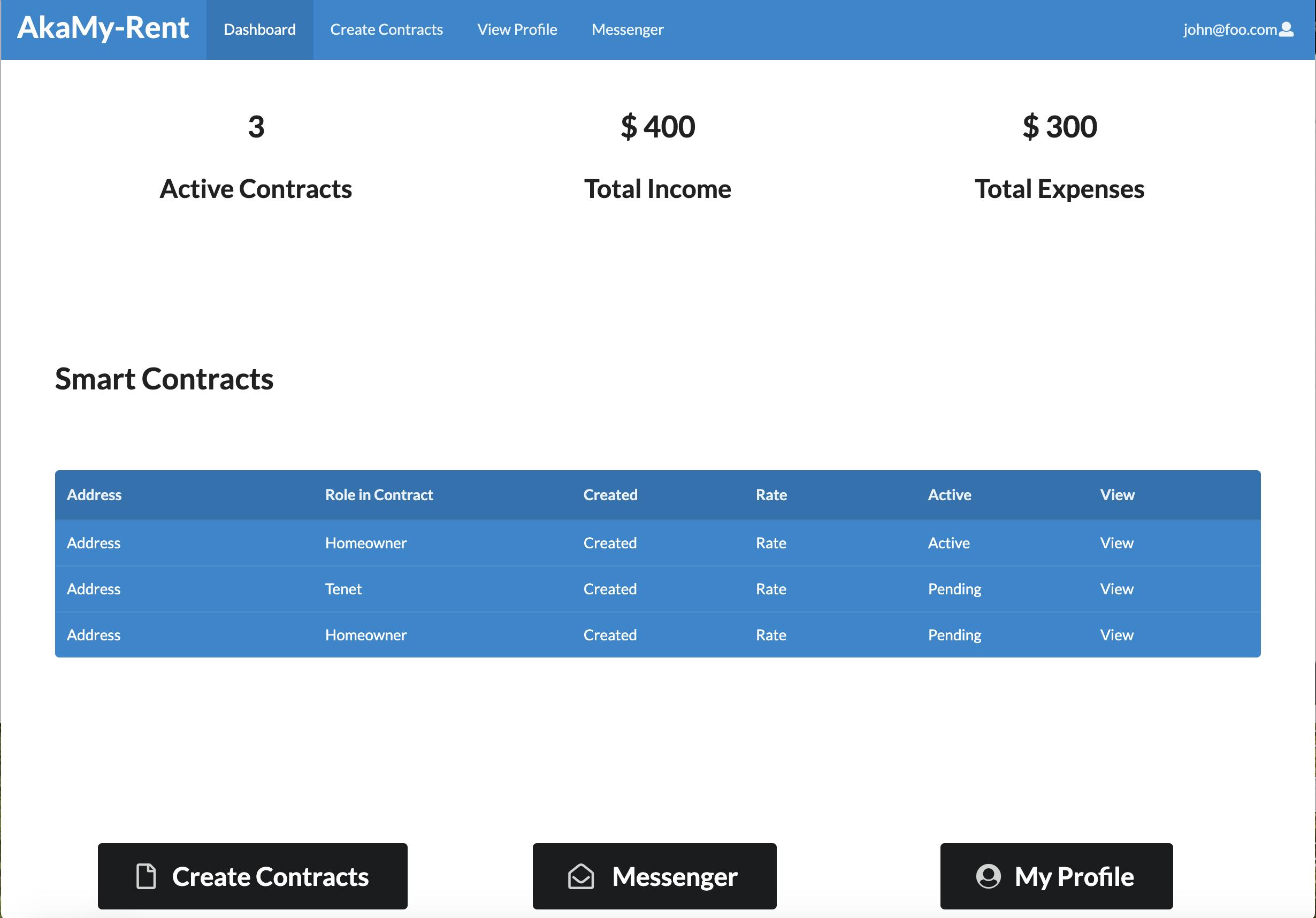Click the Tenet role cell
This screenshot has width=1316, height=918.
coord(343,588)
